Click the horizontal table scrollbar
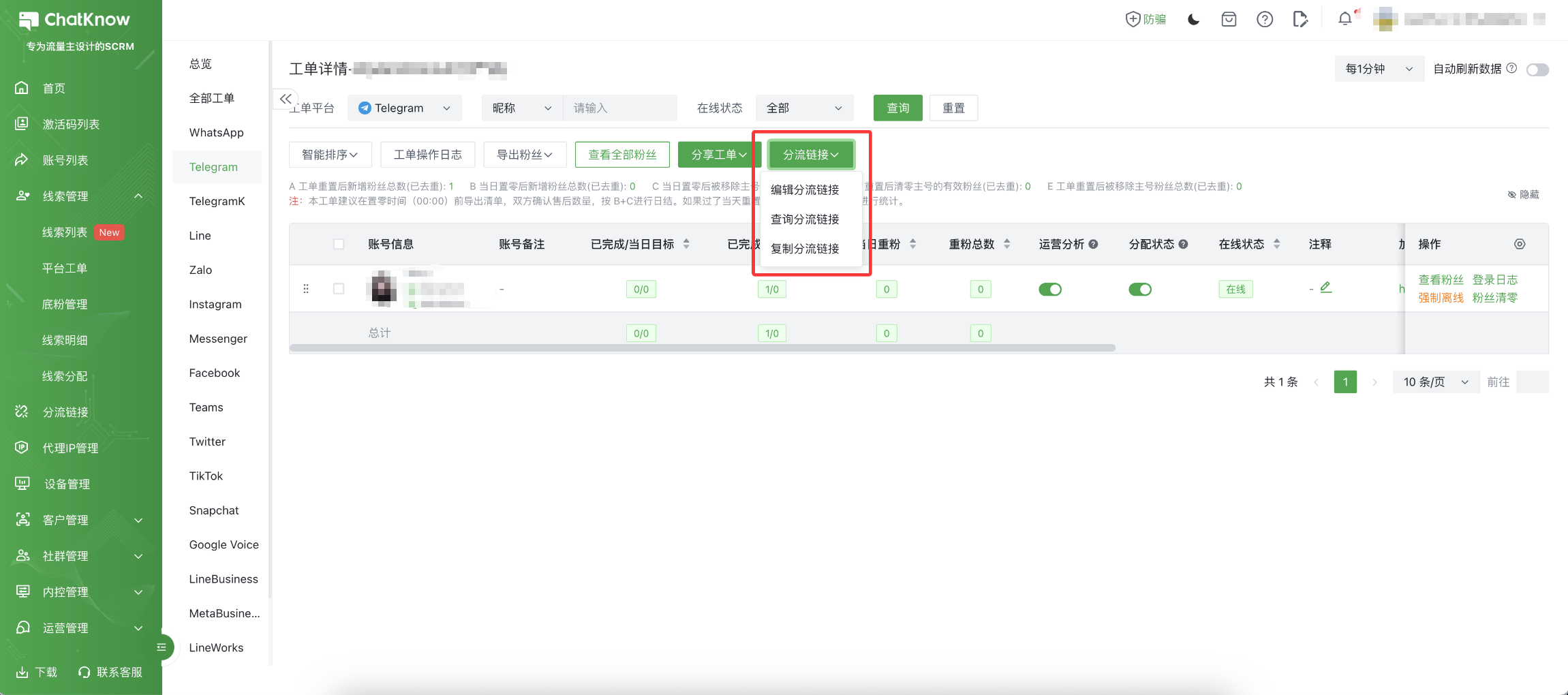Viewport: 1568px width, 695px height. pyautogui.click(x=702, y=348)
